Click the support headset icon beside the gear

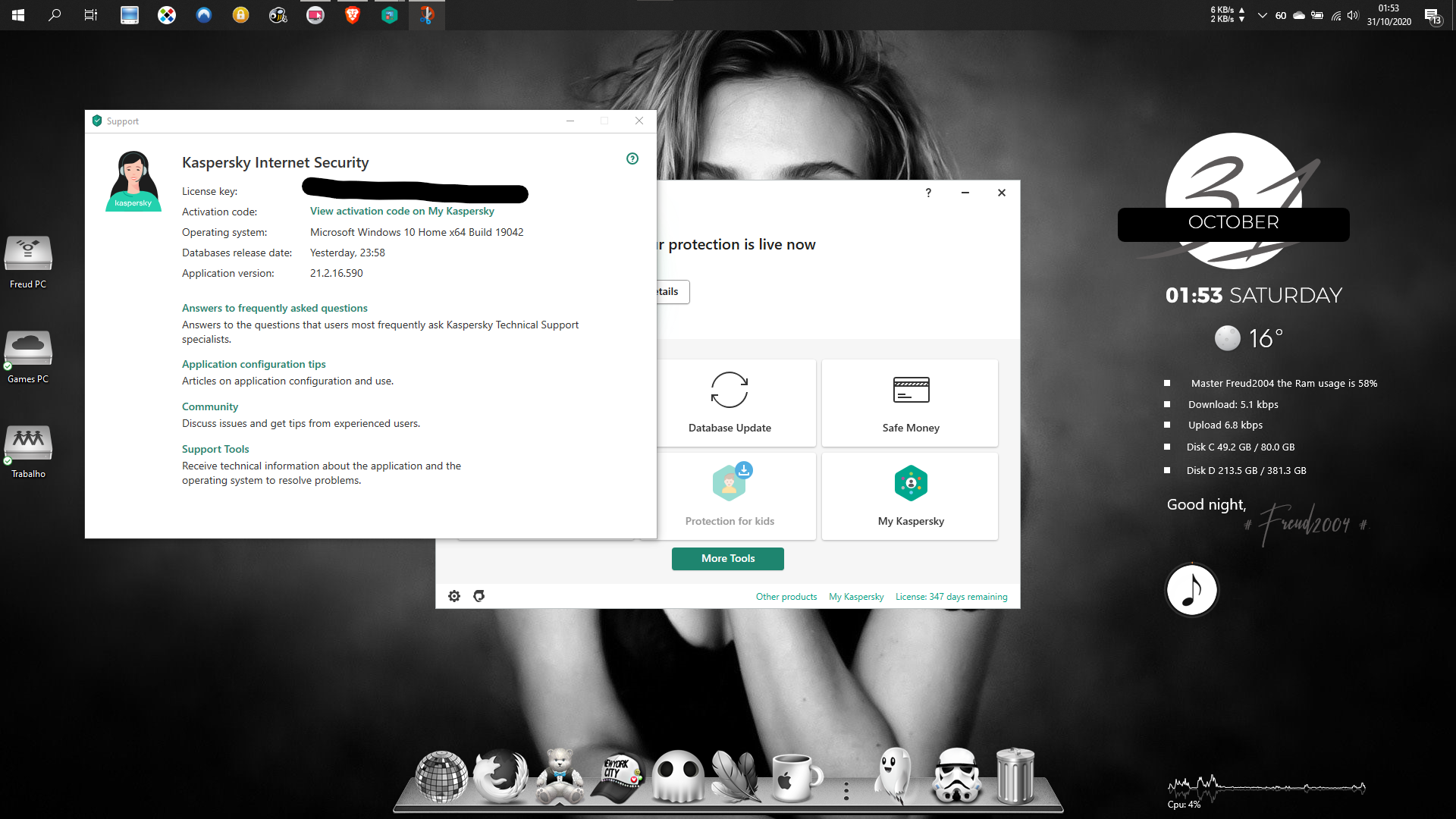coord(479,596)
